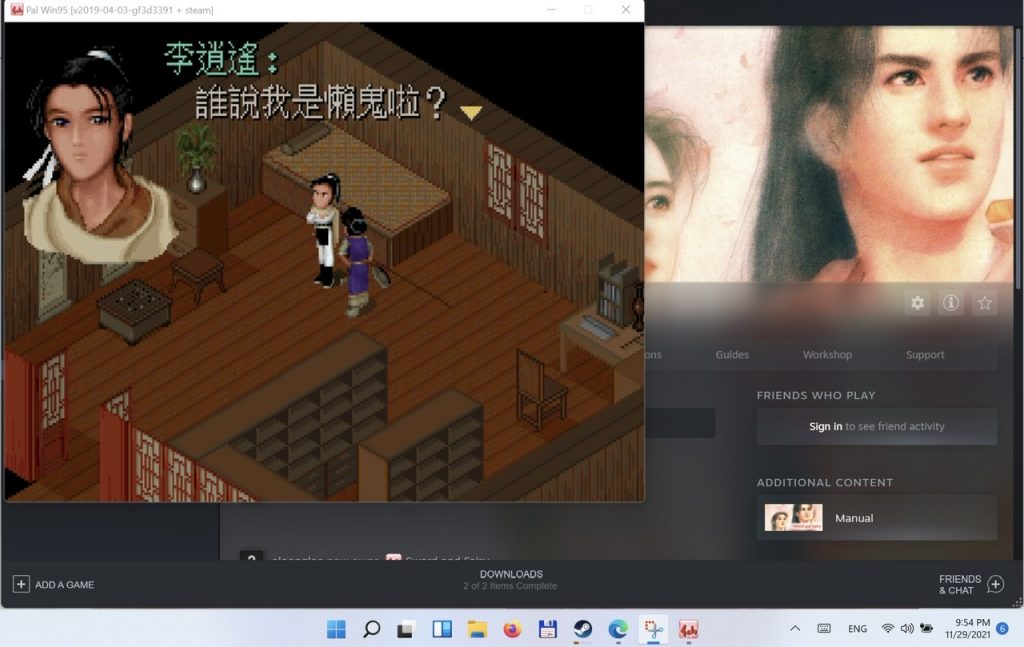Click the volume speaker tray icon
This screenshot has height=647, width=1024.
pyautogui.click(x=907, y=629)
